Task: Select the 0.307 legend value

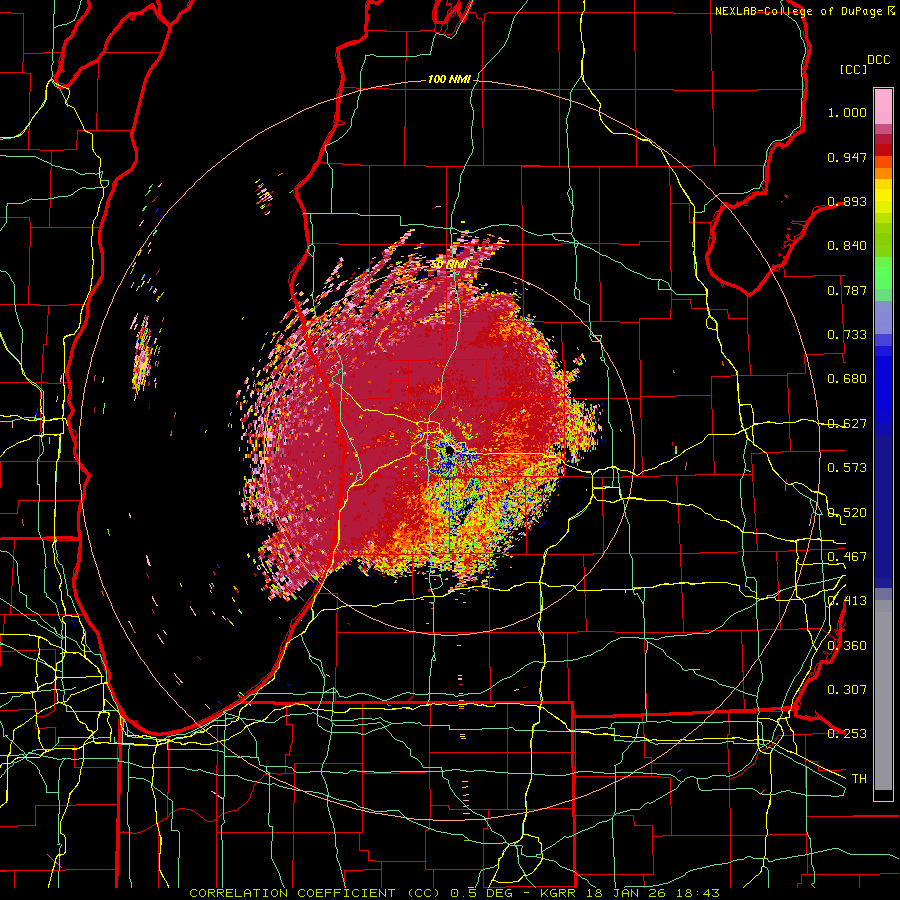Action: pyautogui.click(x=847, y=690)
